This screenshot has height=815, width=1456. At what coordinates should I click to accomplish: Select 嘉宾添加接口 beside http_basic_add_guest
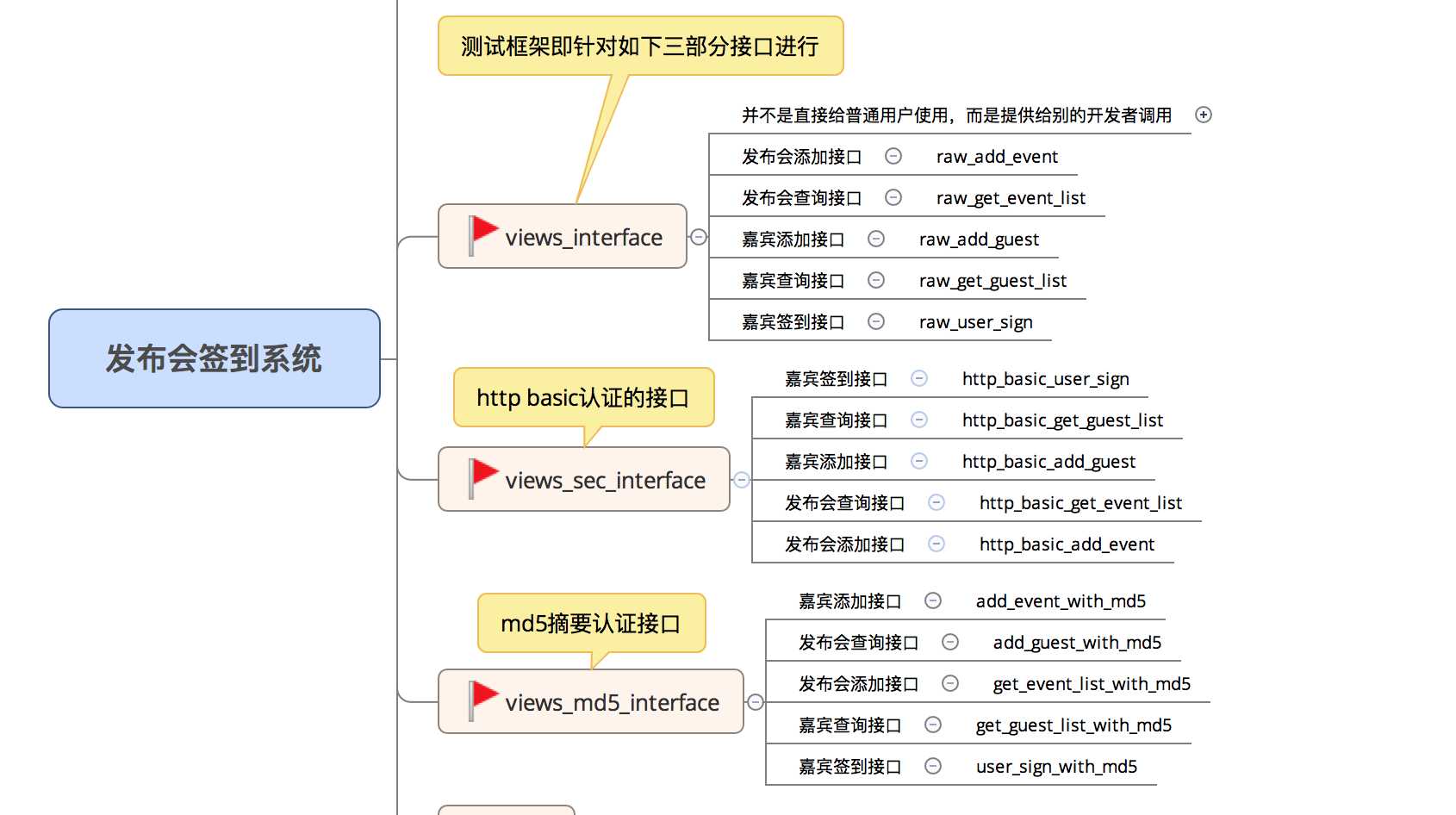pos(837,462)
